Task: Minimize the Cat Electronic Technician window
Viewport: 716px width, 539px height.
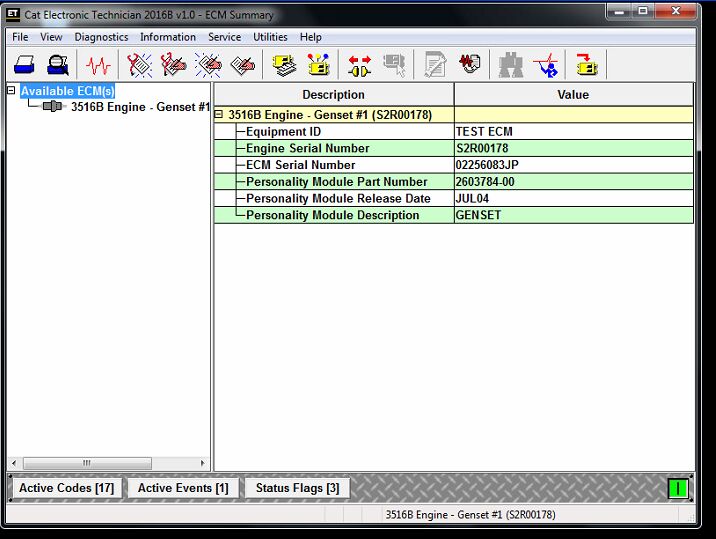Action: pos(619,11)
